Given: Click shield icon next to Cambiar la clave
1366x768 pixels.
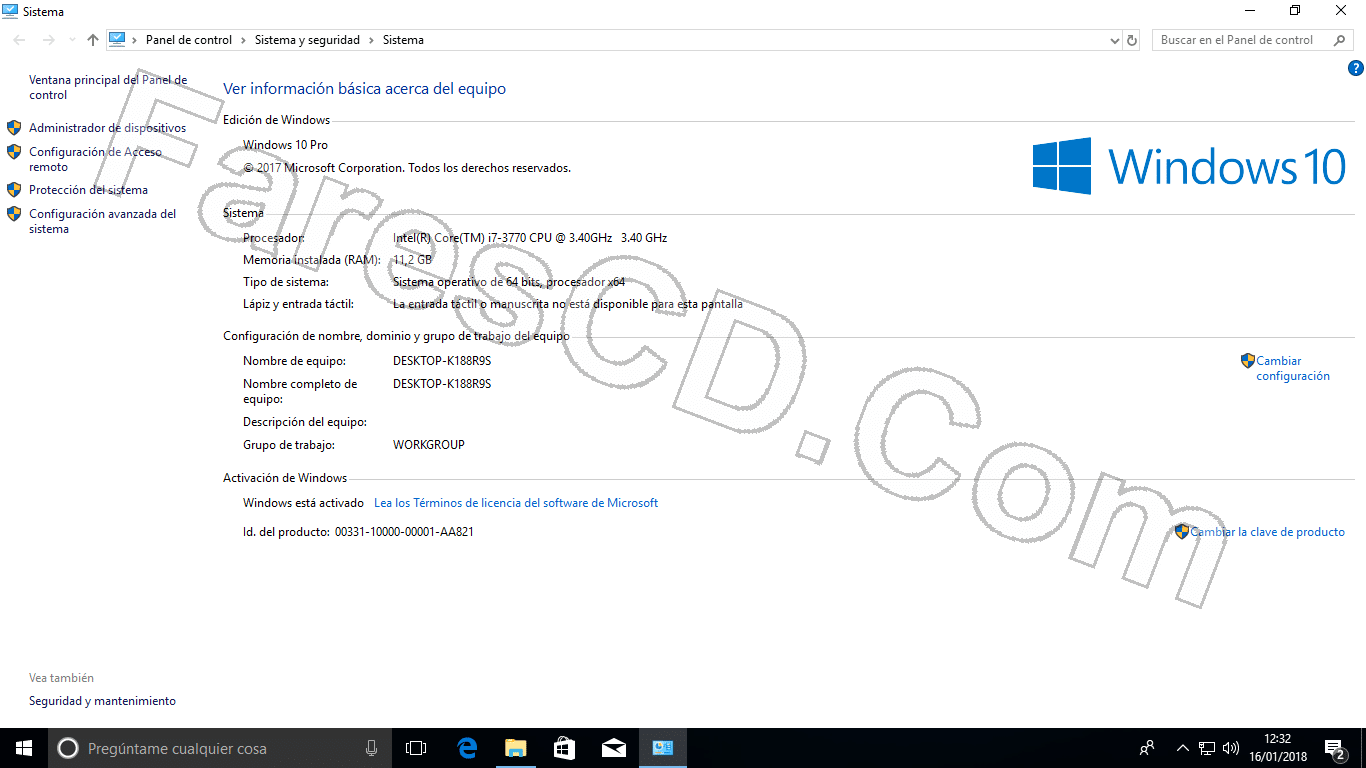Looking at the screenshot, I should [x=1182, y=532].
